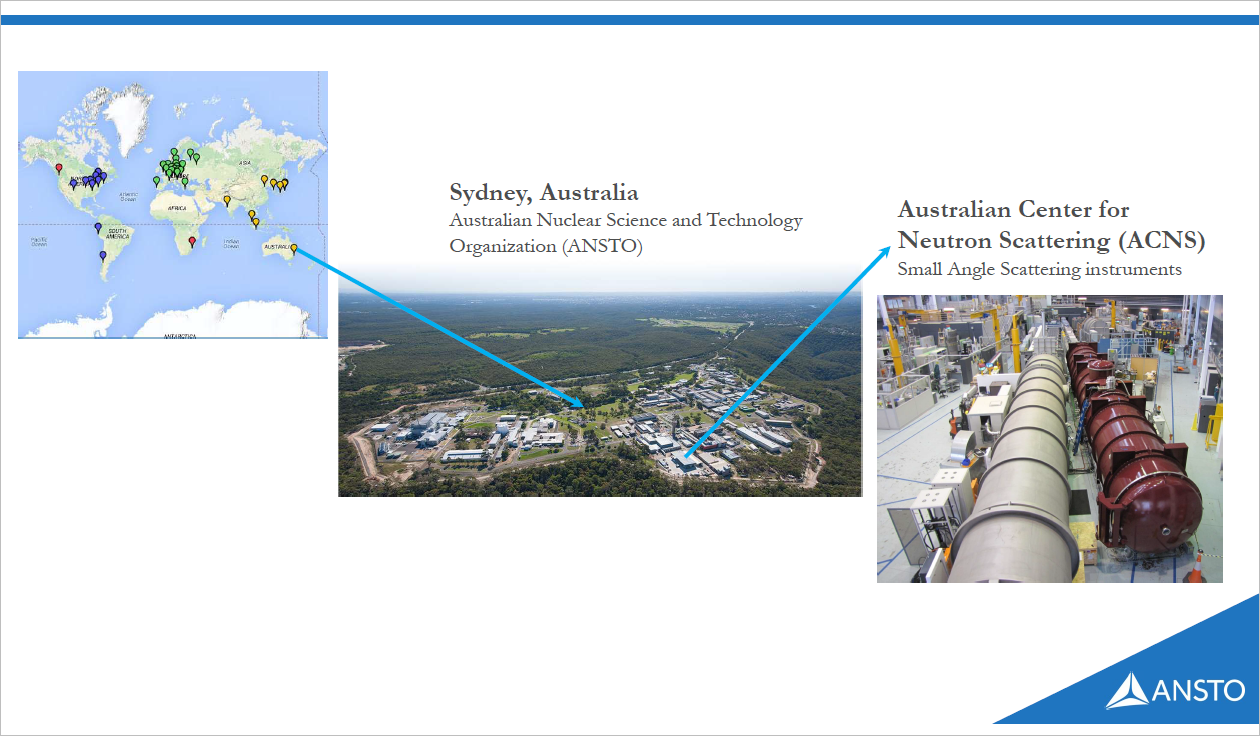The image size is (1260, 736).
Task: Select the yellow map pin over India
Action: pyautogui.click(x=229, y=201)
